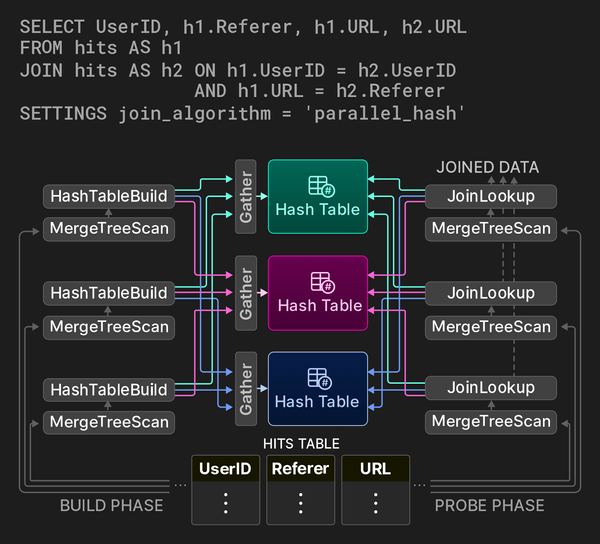The height and width of the screenshot is (544, 600).
Task: Select the middle Gather block
Action: coord(245,292)
